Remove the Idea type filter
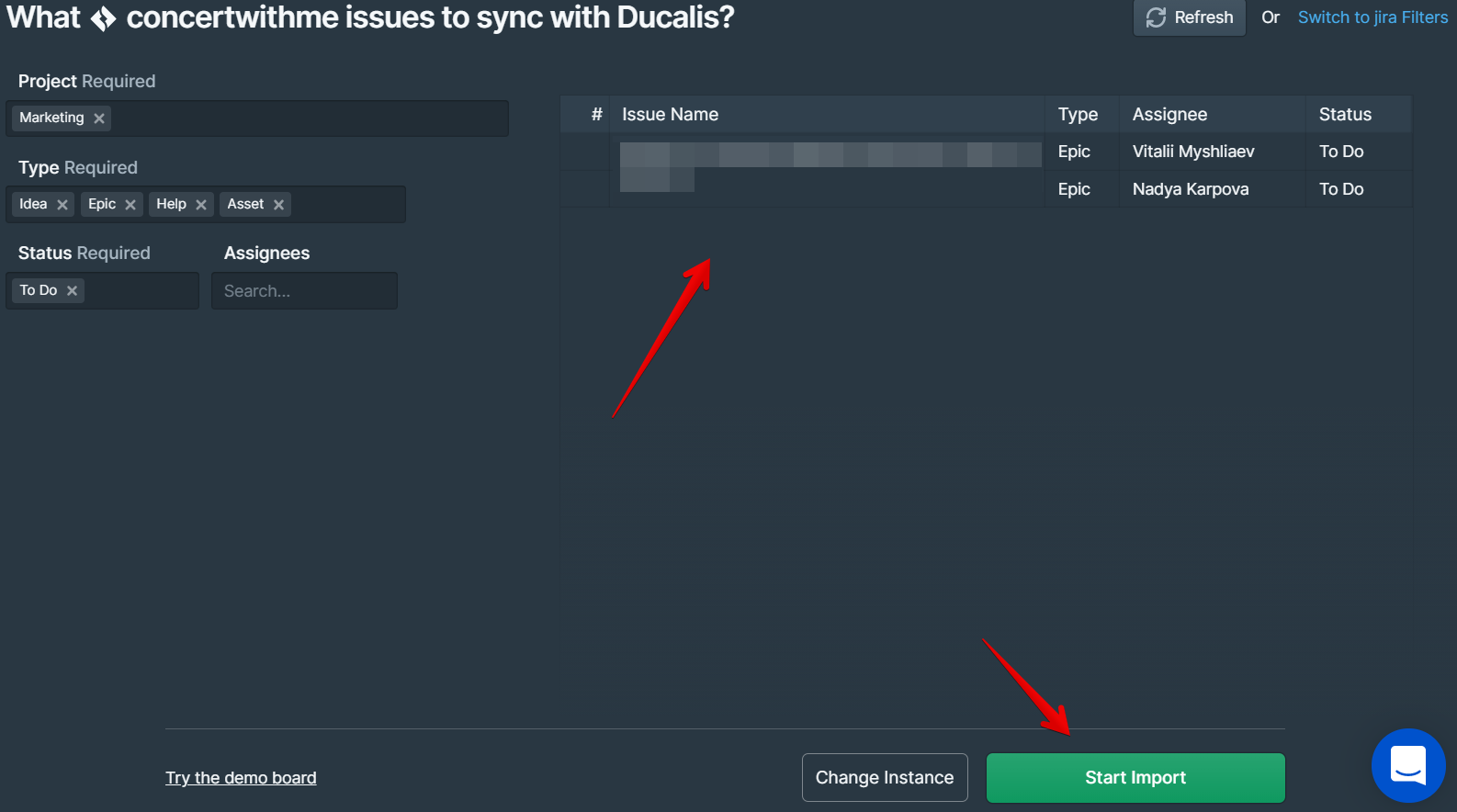1457x812 pixels. coord(62,204)
